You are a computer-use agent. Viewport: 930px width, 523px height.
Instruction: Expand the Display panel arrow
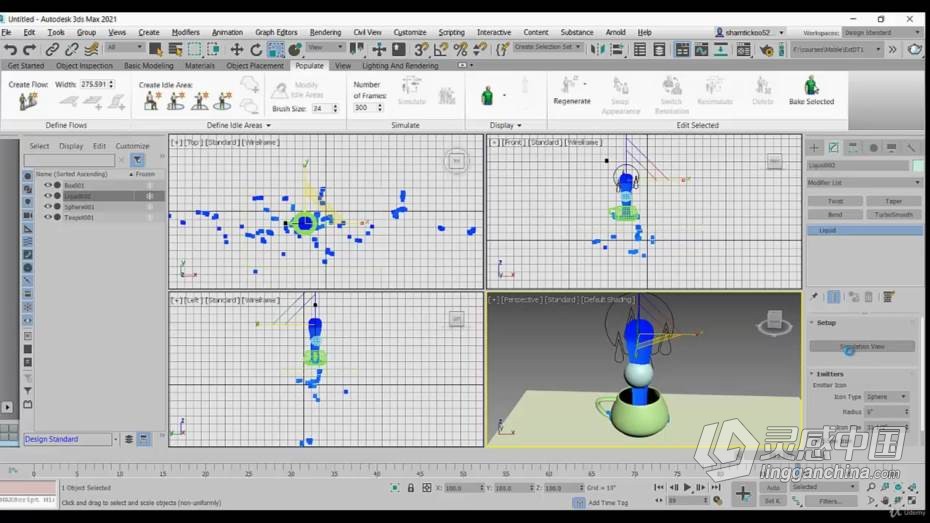click(x=520, y=126)
